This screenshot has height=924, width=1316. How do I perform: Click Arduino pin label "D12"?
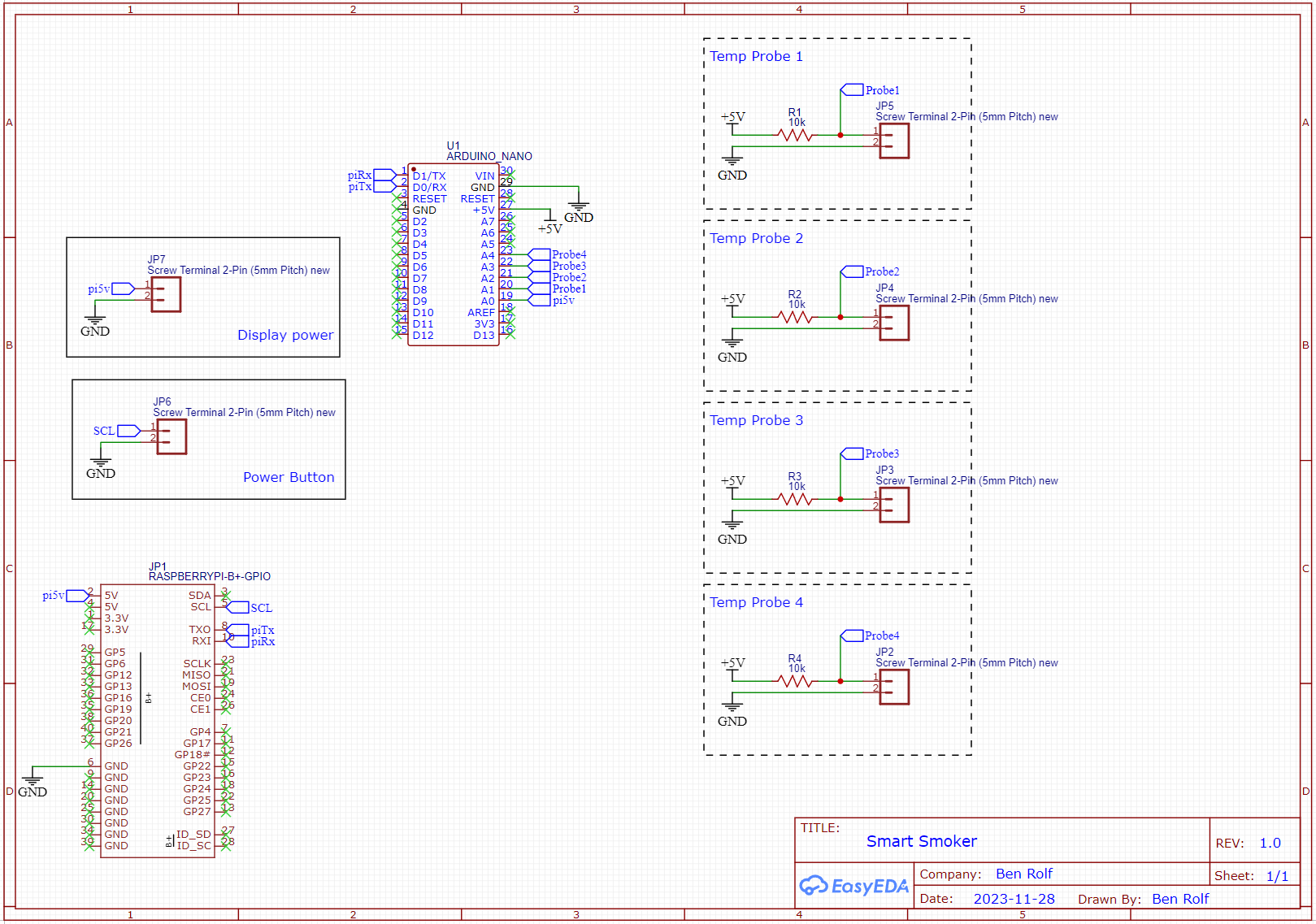coord(423,335)
